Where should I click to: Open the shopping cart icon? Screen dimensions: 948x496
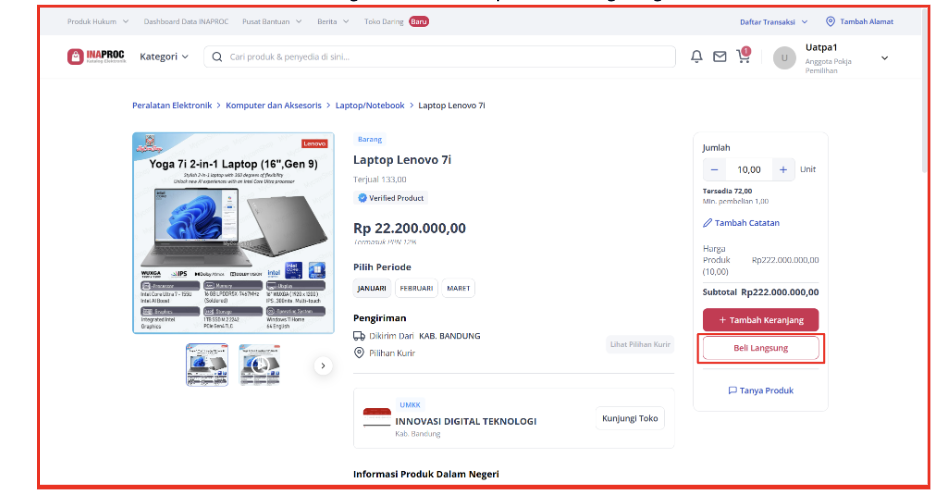pyautogui.click(x=743, y=56)
